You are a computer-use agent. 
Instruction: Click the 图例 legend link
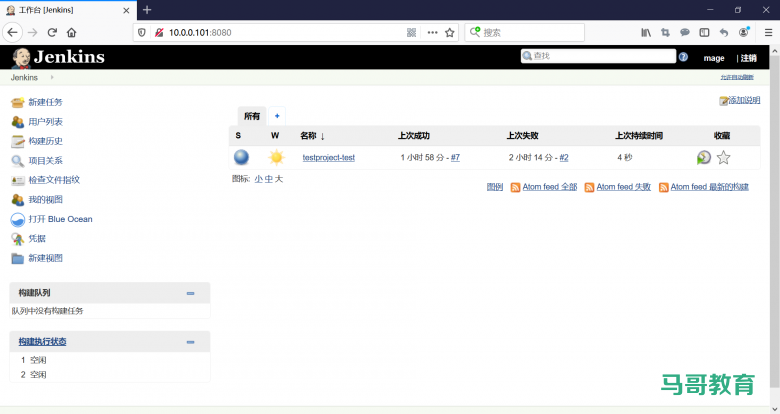pyautogui.click(x=495, y=187)
